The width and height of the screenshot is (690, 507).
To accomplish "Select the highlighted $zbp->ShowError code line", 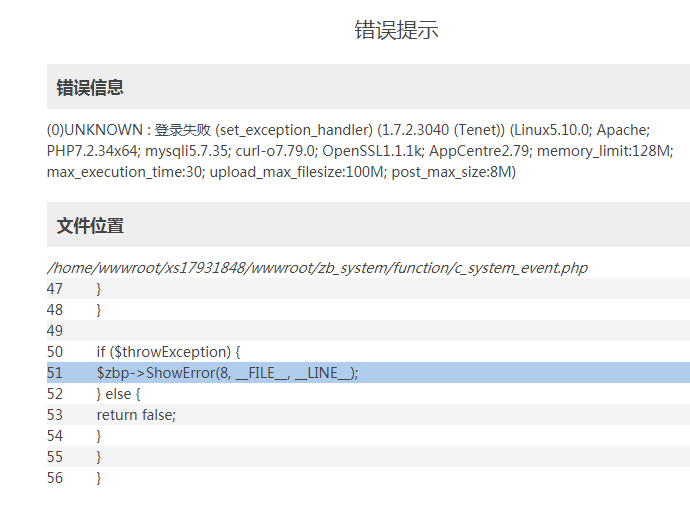I will [227, 373].
